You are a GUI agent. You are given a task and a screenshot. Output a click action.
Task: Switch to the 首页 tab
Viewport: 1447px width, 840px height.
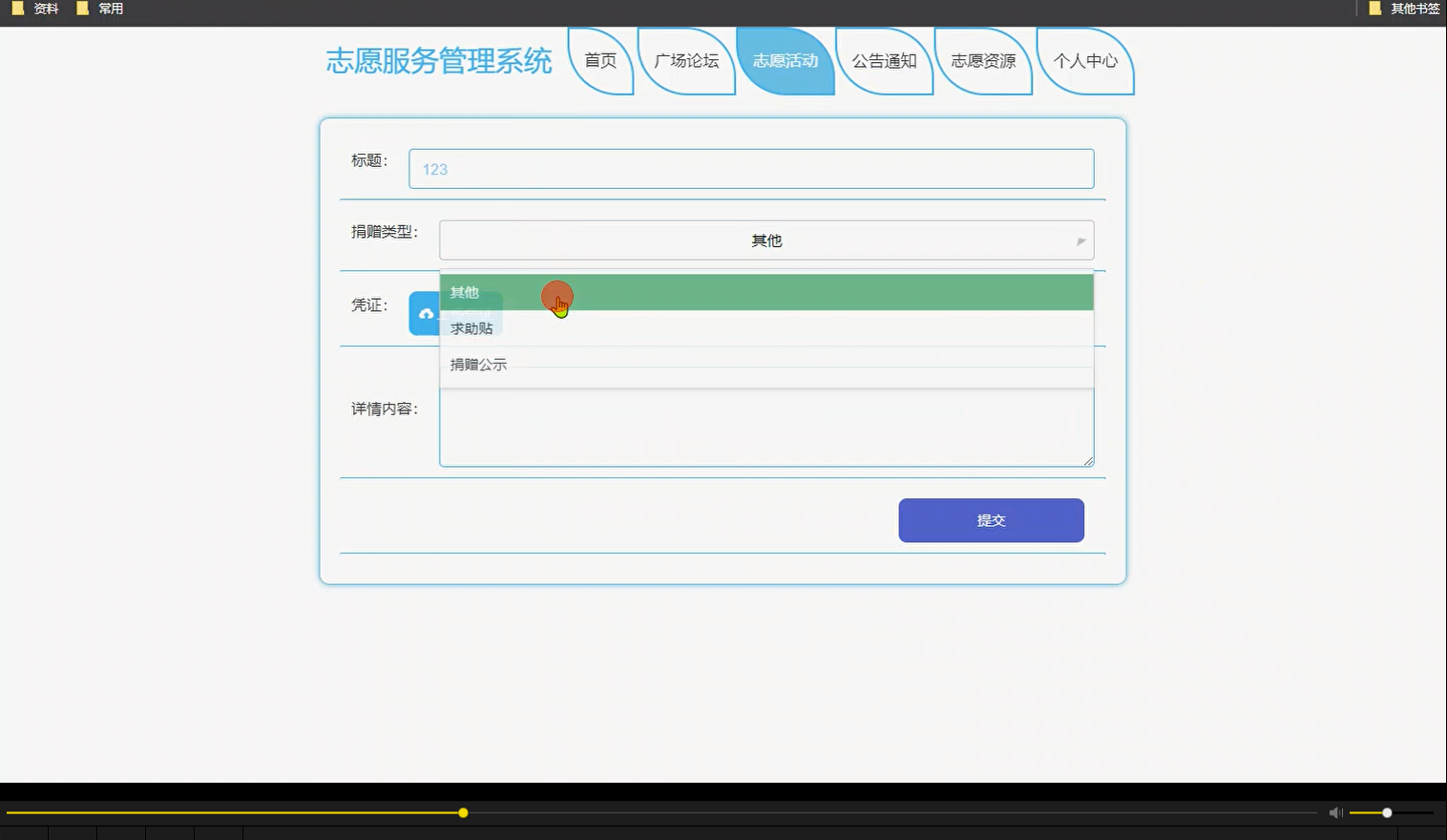point(599,60)
